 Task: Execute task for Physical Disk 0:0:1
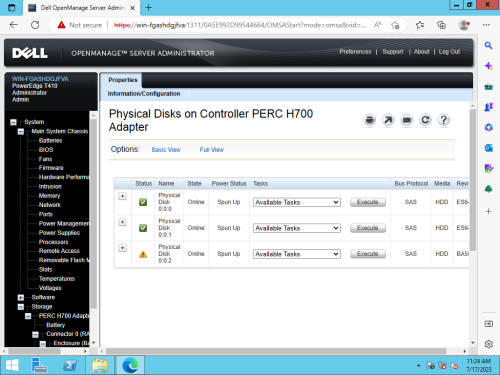[368, 228]
